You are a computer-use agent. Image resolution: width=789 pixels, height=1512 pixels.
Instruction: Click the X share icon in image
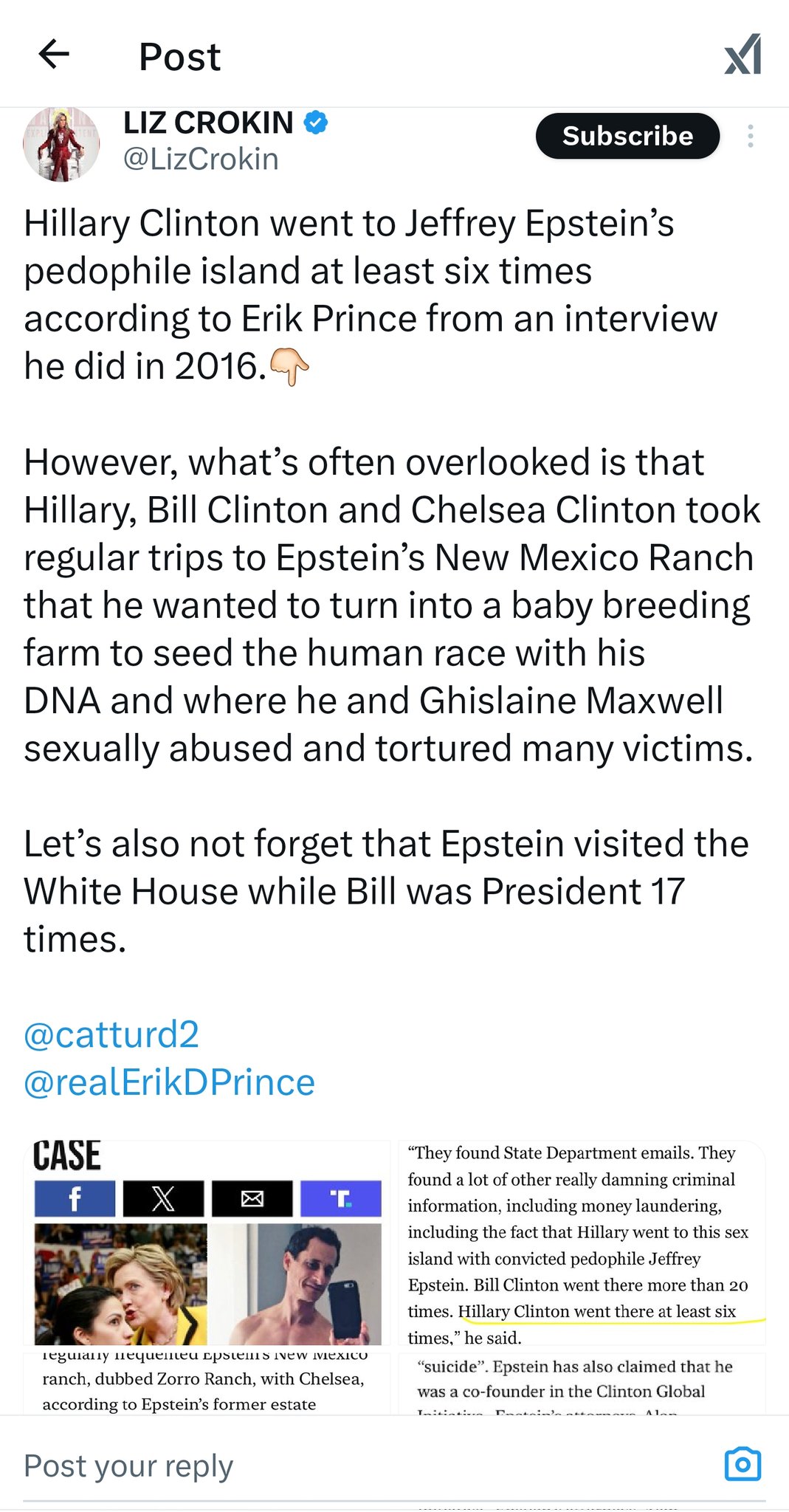(x=163, y=1198)
